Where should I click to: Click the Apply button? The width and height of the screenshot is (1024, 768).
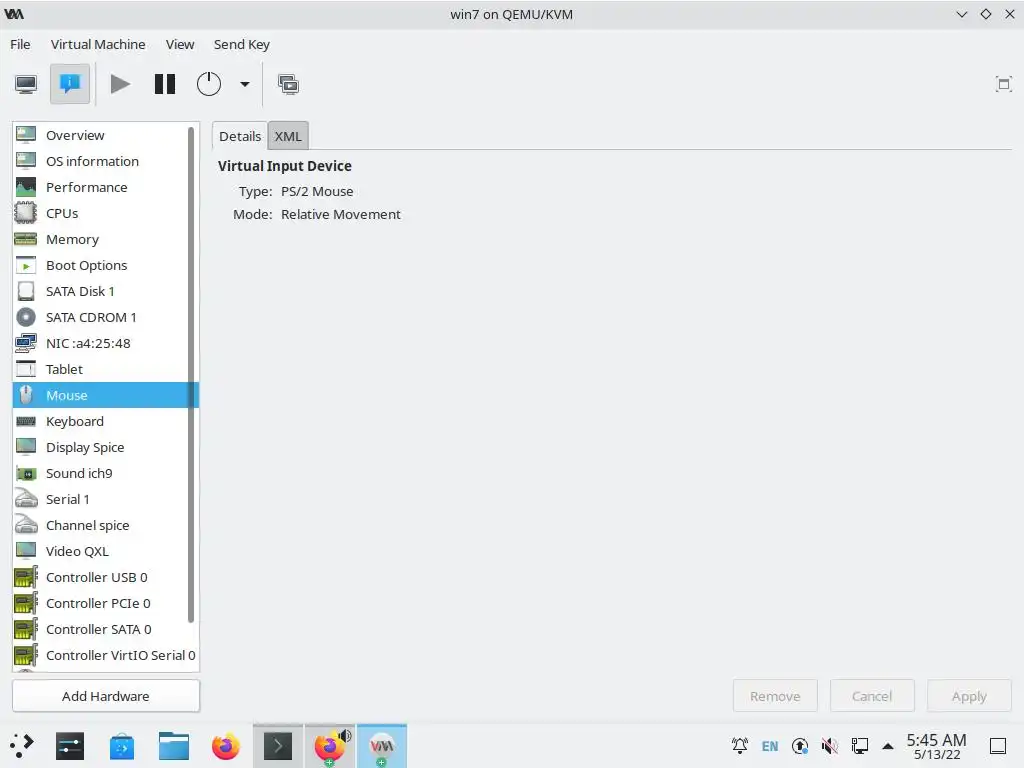click(x=969, y=696)
